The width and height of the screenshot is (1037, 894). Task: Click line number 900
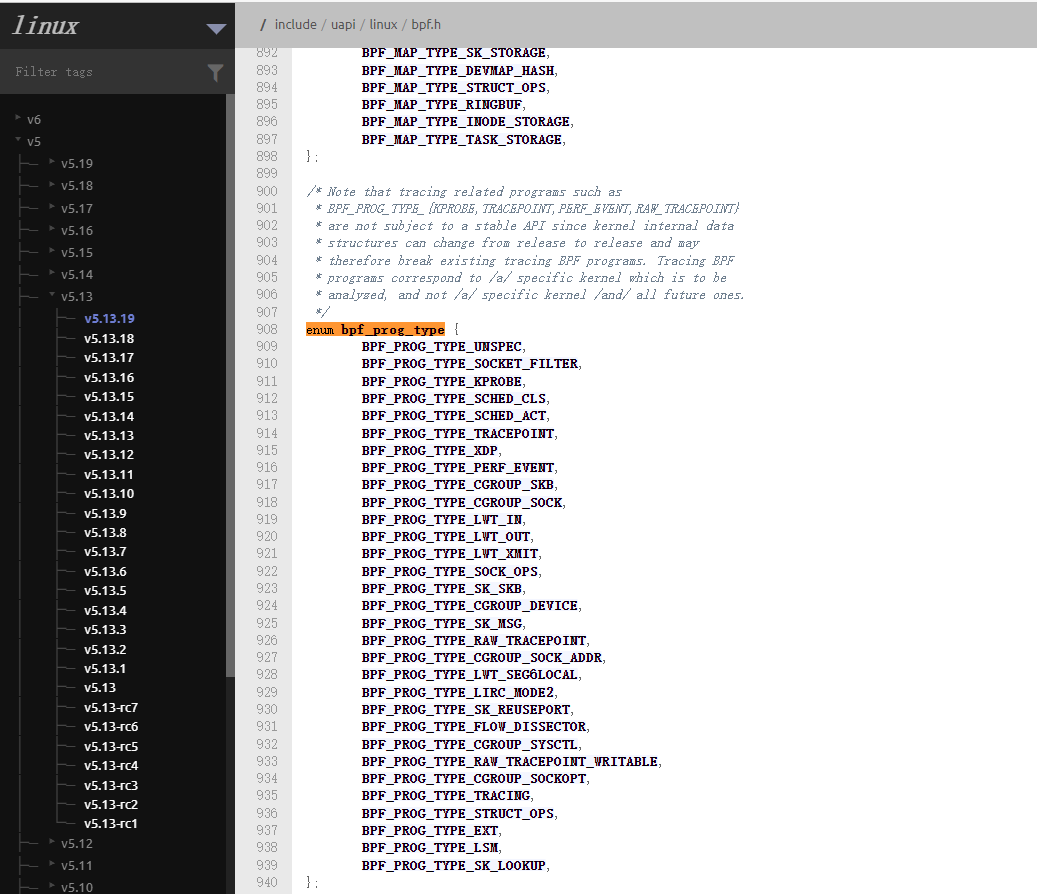pyautogui.click(x=267, y=191)
